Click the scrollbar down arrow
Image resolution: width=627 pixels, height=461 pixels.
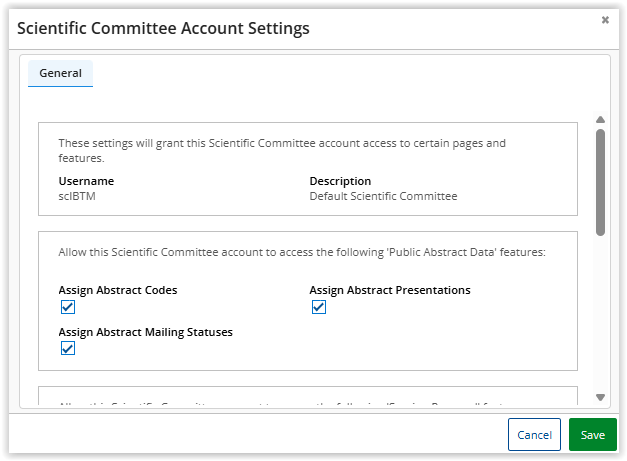tap(600, 397)
